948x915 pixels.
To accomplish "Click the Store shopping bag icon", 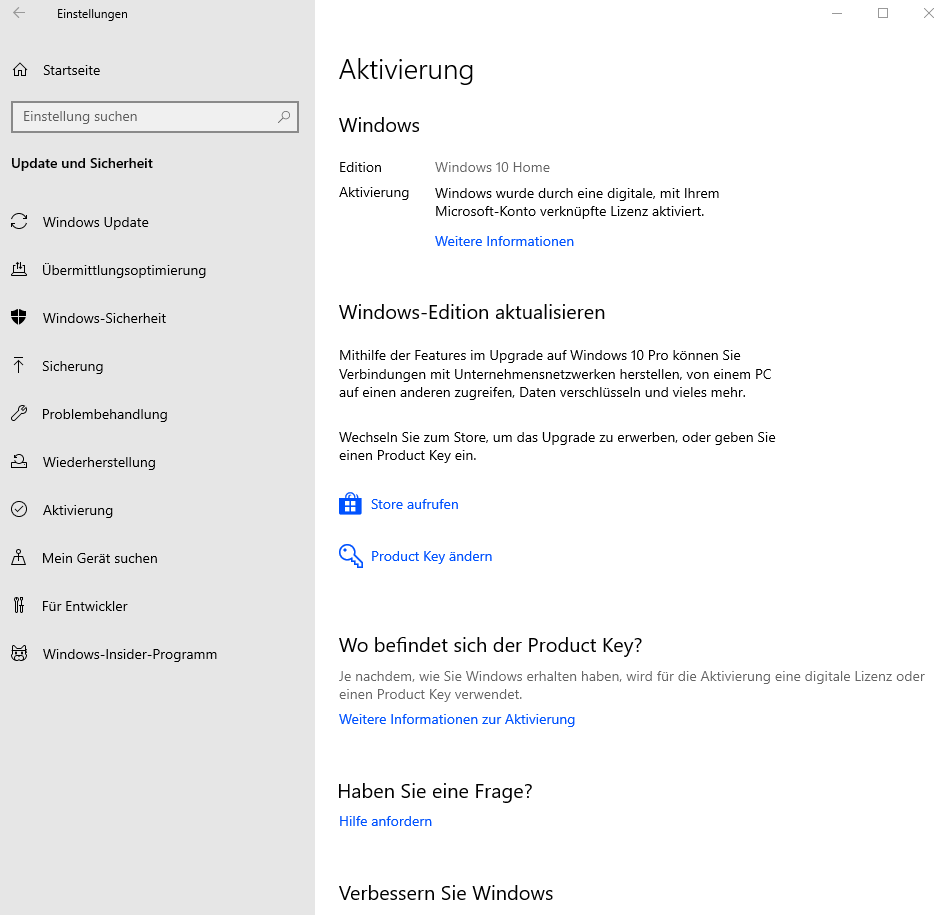I will pos(350,504).
